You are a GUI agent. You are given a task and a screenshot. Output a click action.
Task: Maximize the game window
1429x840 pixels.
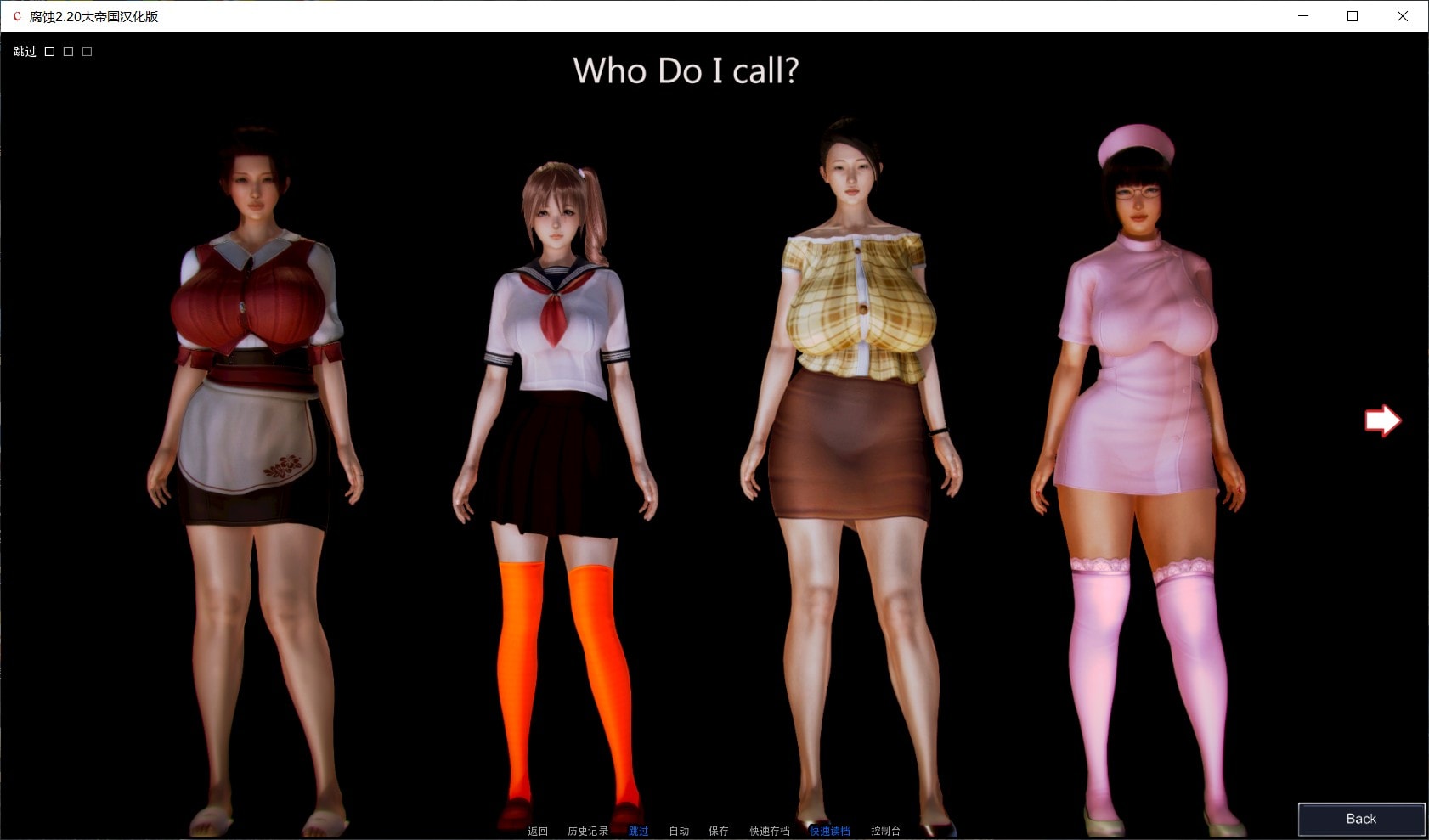point(1353,16)
